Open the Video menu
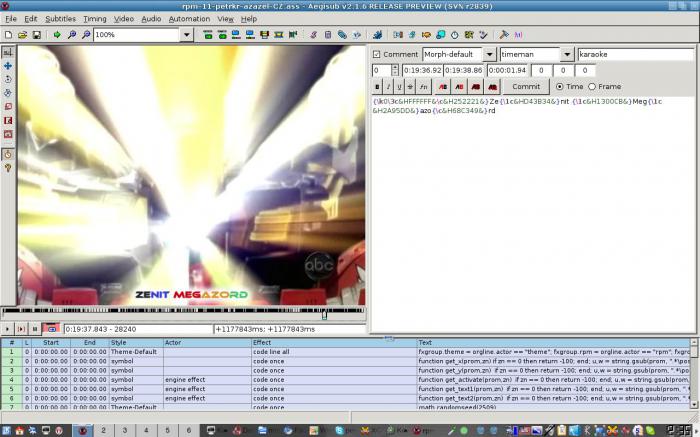This screenshot has width=700, height=437. (x=124, y=19)
